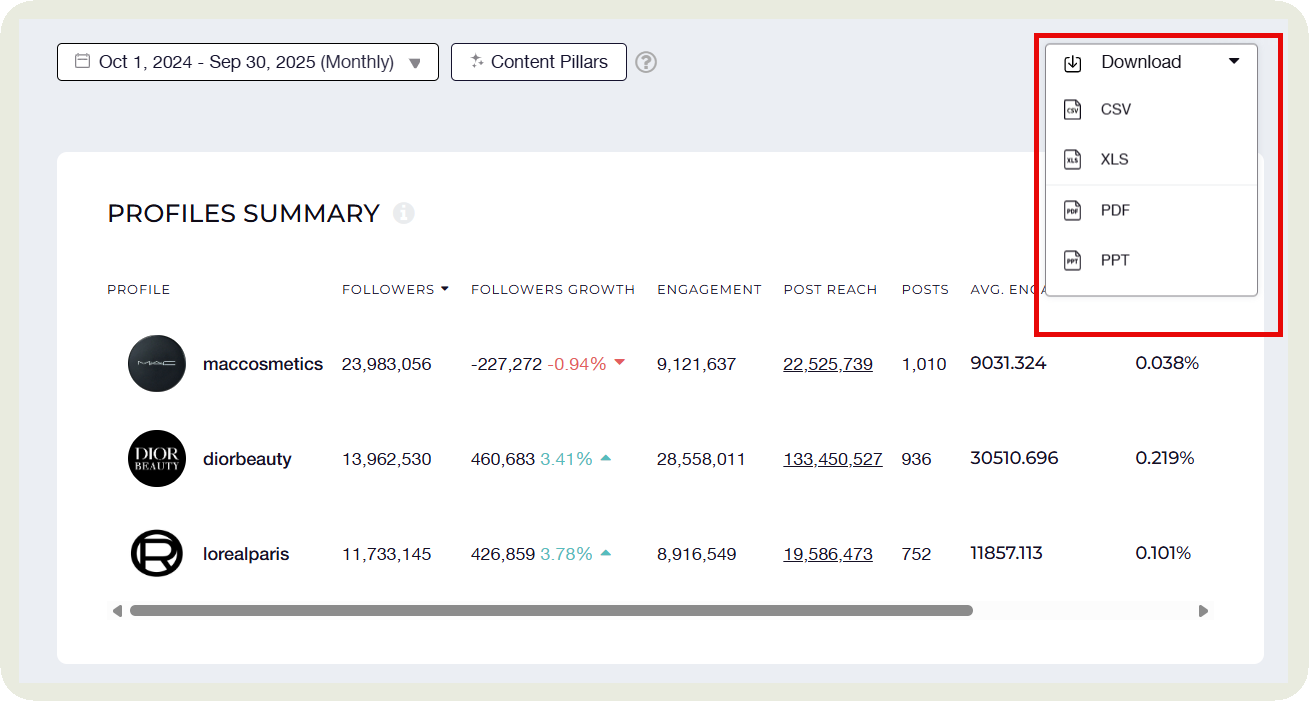Click the PDF file icon
Screen dimensions: 1309x701
click(1072, 210)
